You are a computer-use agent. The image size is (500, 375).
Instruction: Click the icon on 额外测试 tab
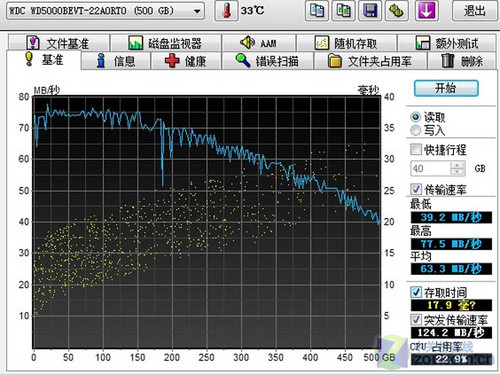pyautogui.click(x=423, y=43)
